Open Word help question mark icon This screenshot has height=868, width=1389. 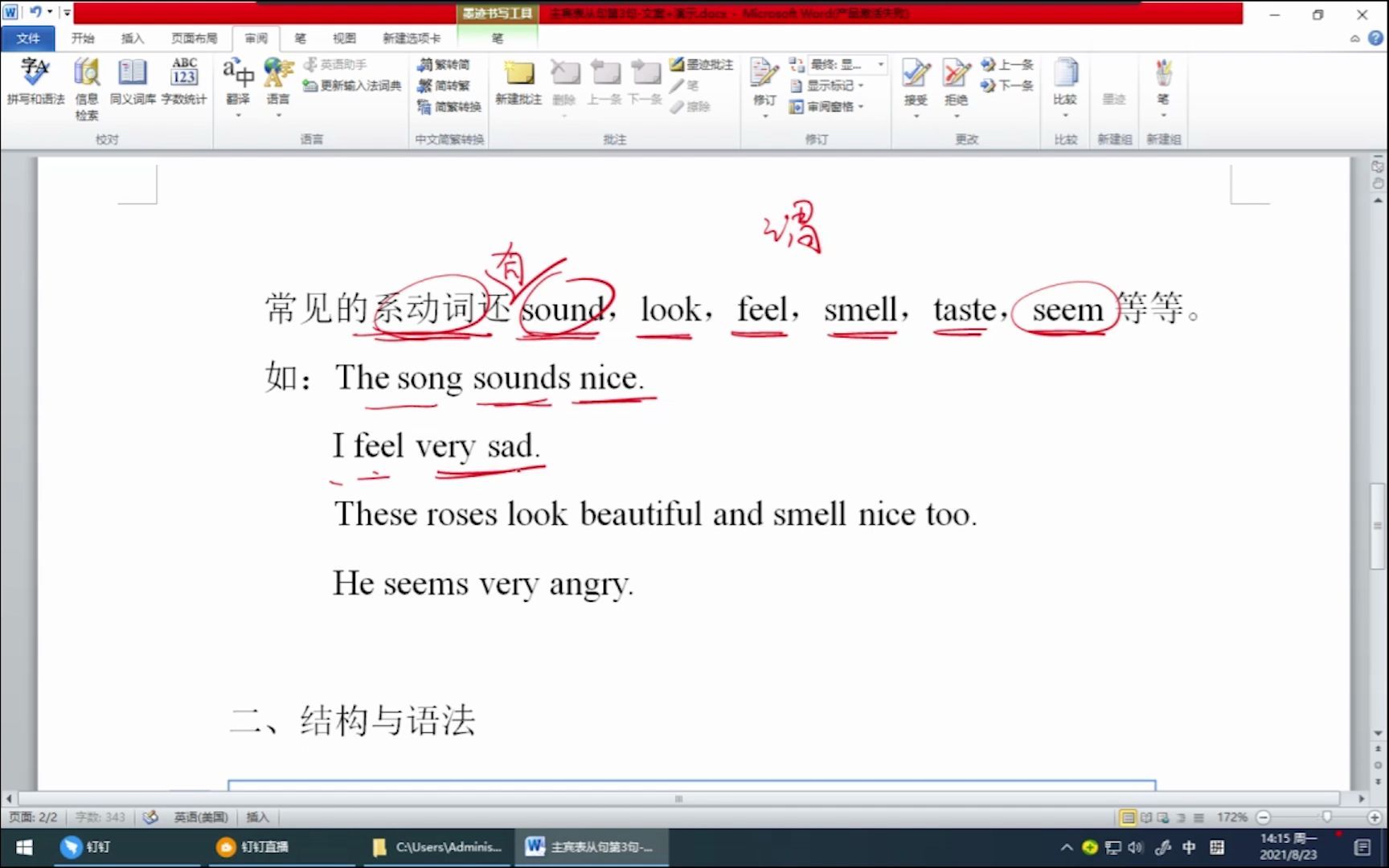(x=1375, y=38)
